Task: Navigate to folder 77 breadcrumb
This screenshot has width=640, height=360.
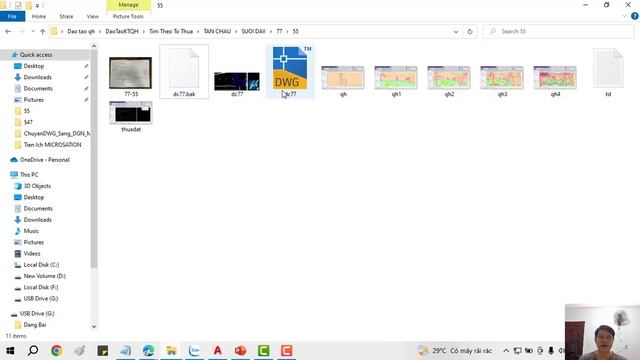Action: coord(279,31)
